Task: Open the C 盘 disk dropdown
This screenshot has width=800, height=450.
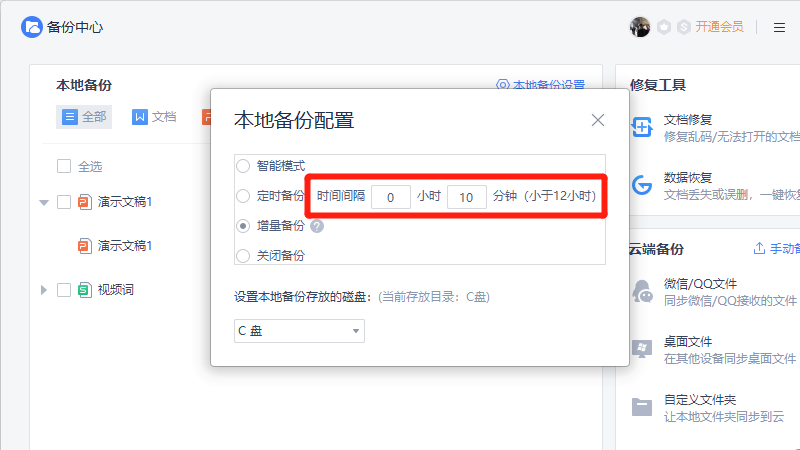Action: (299, 331)
